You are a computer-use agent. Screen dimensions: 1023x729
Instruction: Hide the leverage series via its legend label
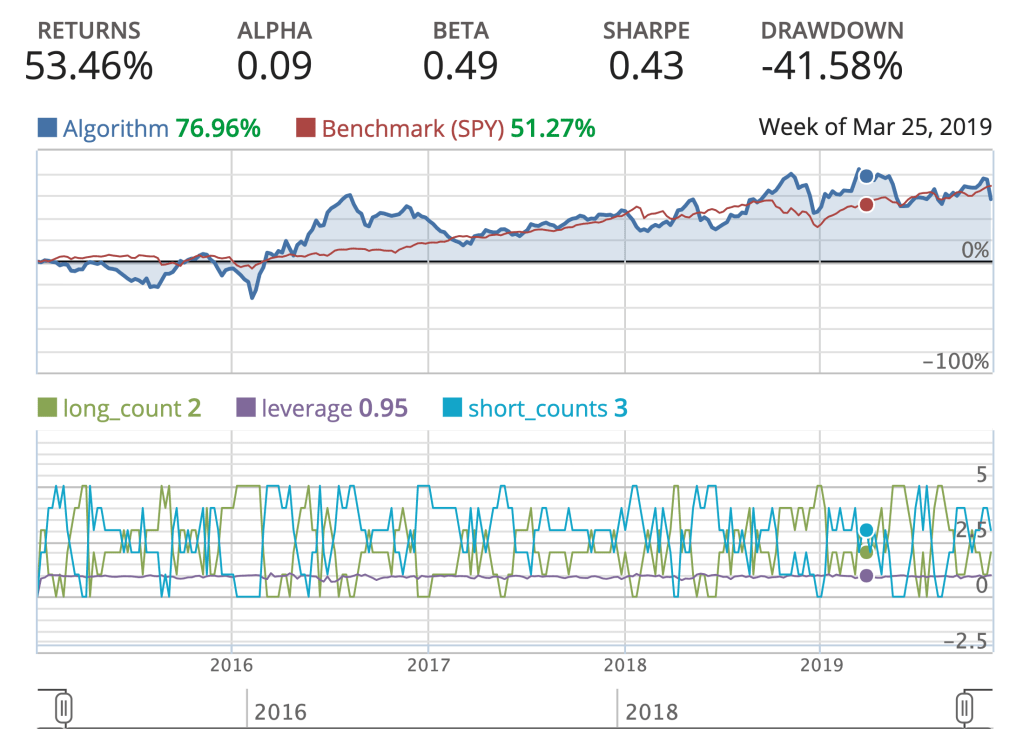[307, 408]
